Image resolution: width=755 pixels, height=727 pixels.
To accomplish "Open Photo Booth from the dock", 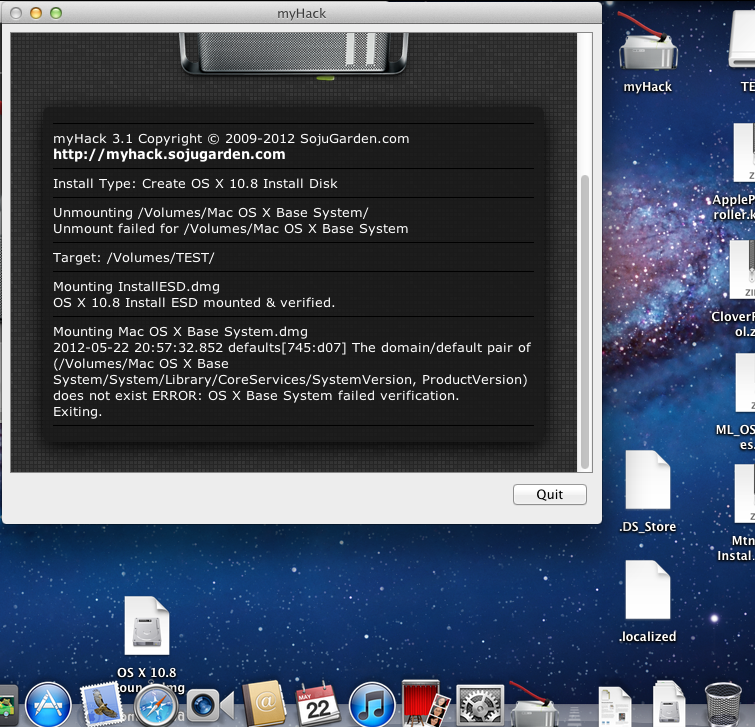I will (425, 703).
